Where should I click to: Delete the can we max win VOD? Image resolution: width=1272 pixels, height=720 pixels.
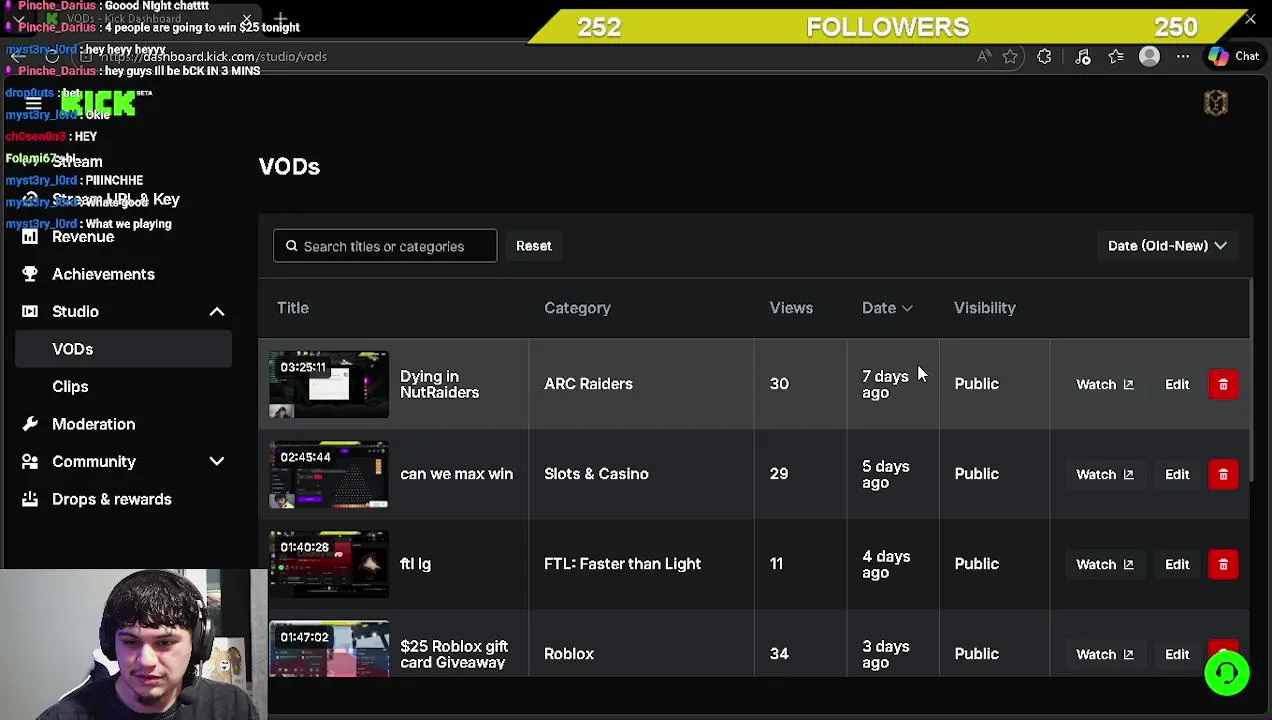tap(1223, 474)
